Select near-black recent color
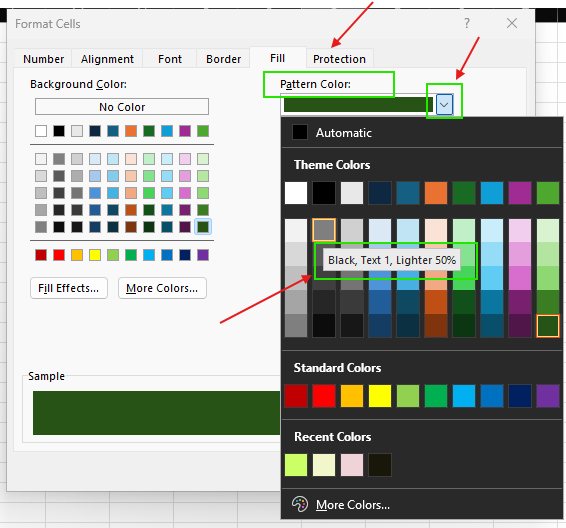Image resolution: width=566 pixels, height=528 pixels. click(x=380, y=465)
